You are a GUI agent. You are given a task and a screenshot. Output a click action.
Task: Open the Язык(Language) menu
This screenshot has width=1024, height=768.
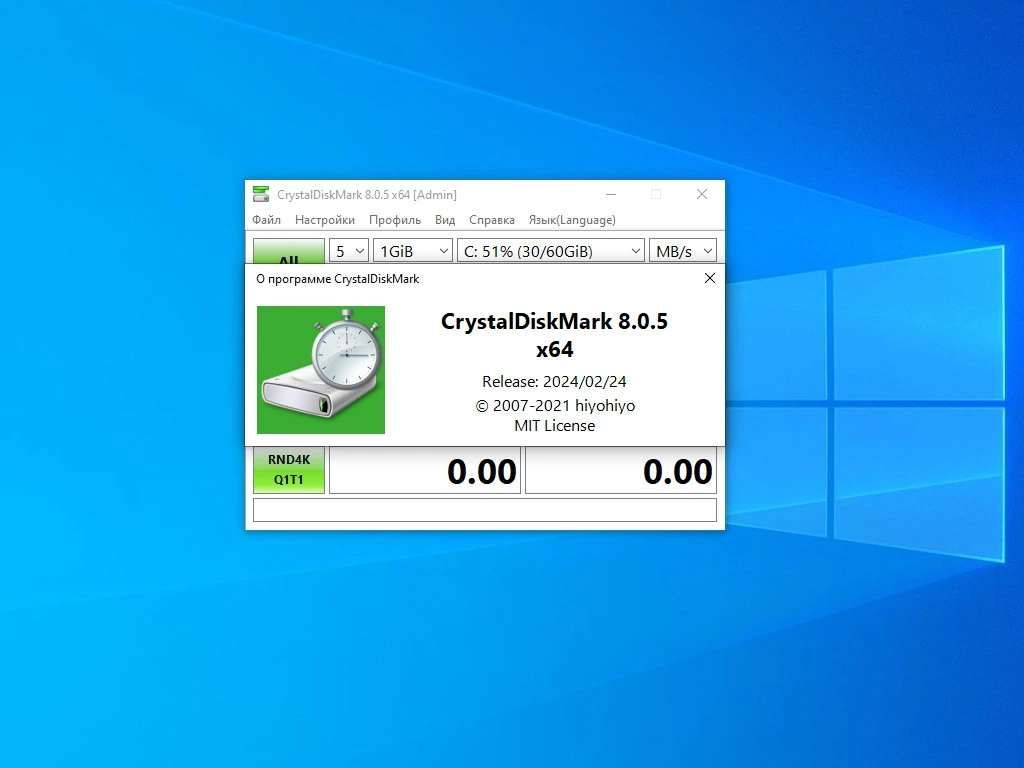572,220
